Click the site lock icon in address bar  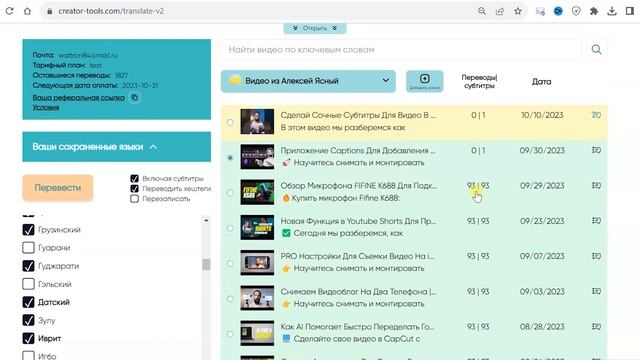pyautogui.click(x=50, y=11)
